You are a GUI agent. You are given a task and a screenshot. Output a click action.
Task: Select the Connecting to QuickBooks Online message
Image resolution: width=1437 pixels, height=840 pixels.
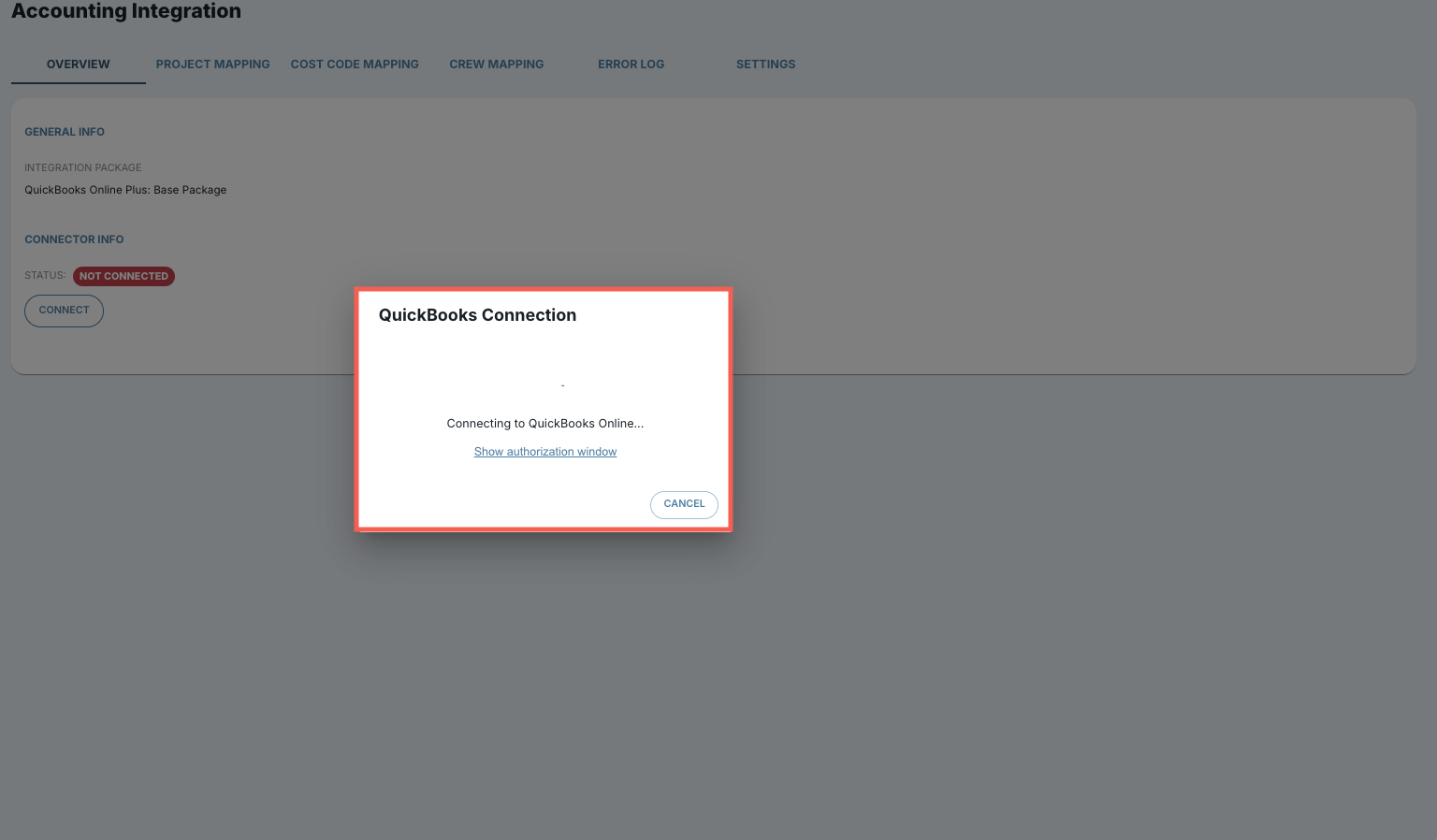[x=545, y=424]
